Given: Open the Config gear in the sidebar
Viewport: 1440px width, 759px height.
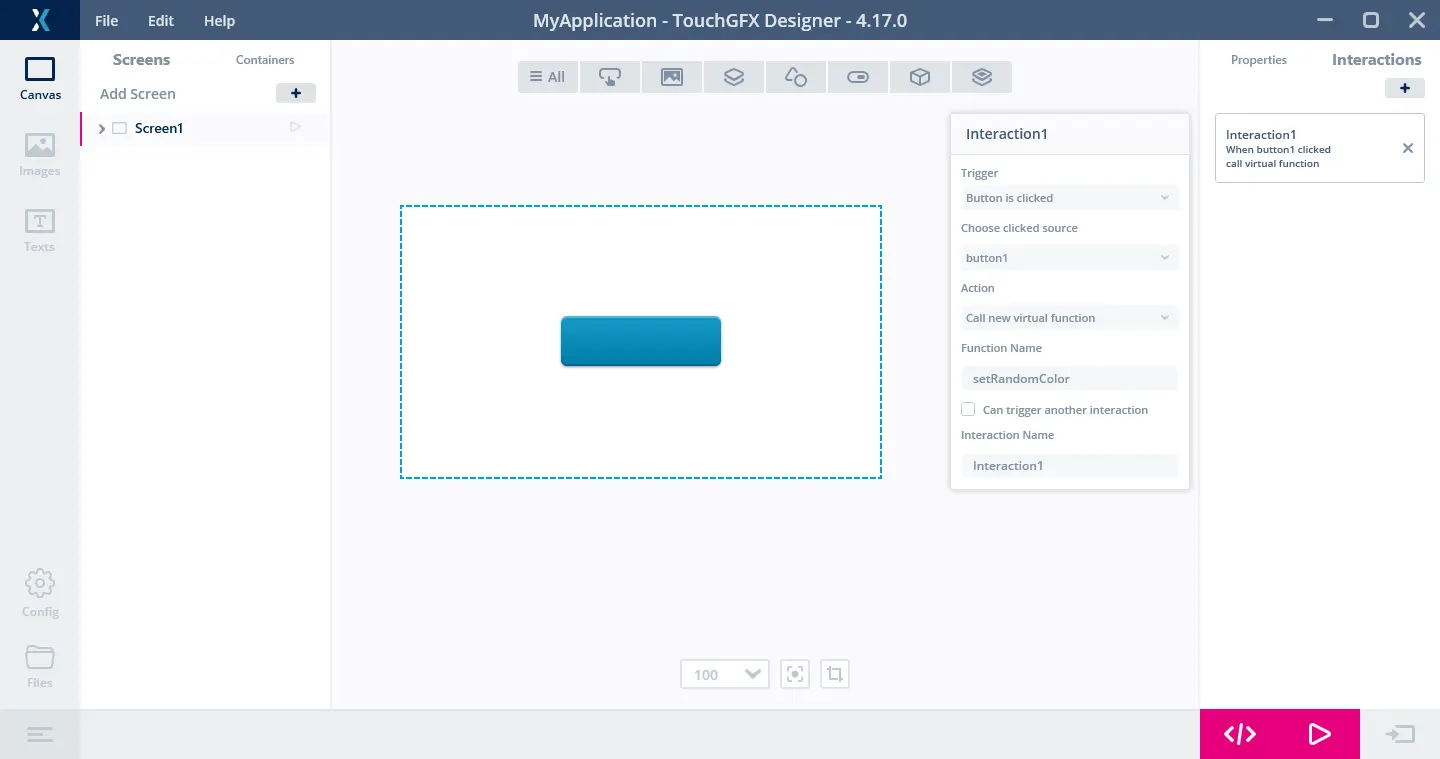Looking at the screenshot, I should point(40,593).
